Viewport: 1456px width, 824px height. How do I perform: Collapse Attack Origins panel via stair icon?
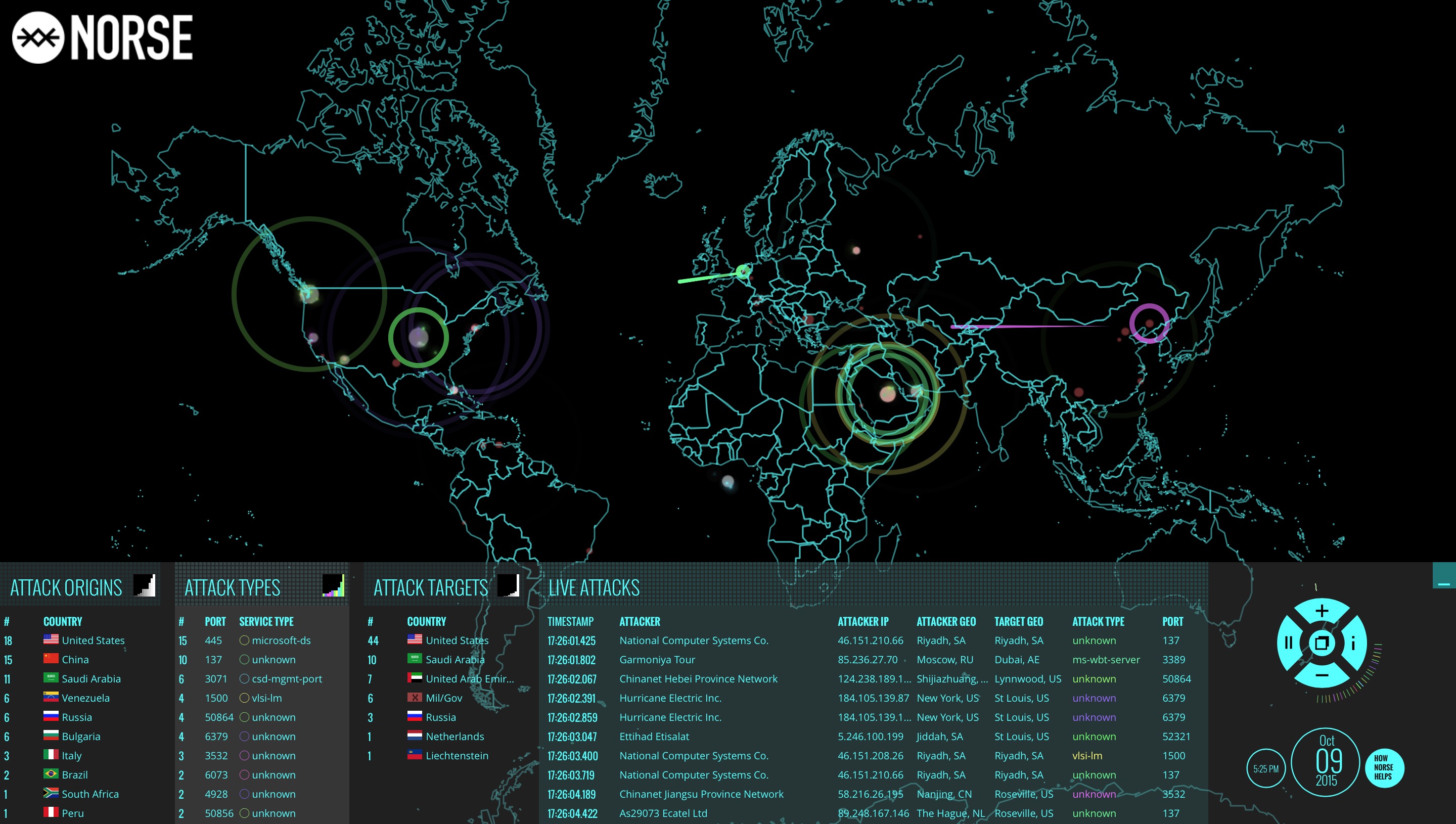144,586
